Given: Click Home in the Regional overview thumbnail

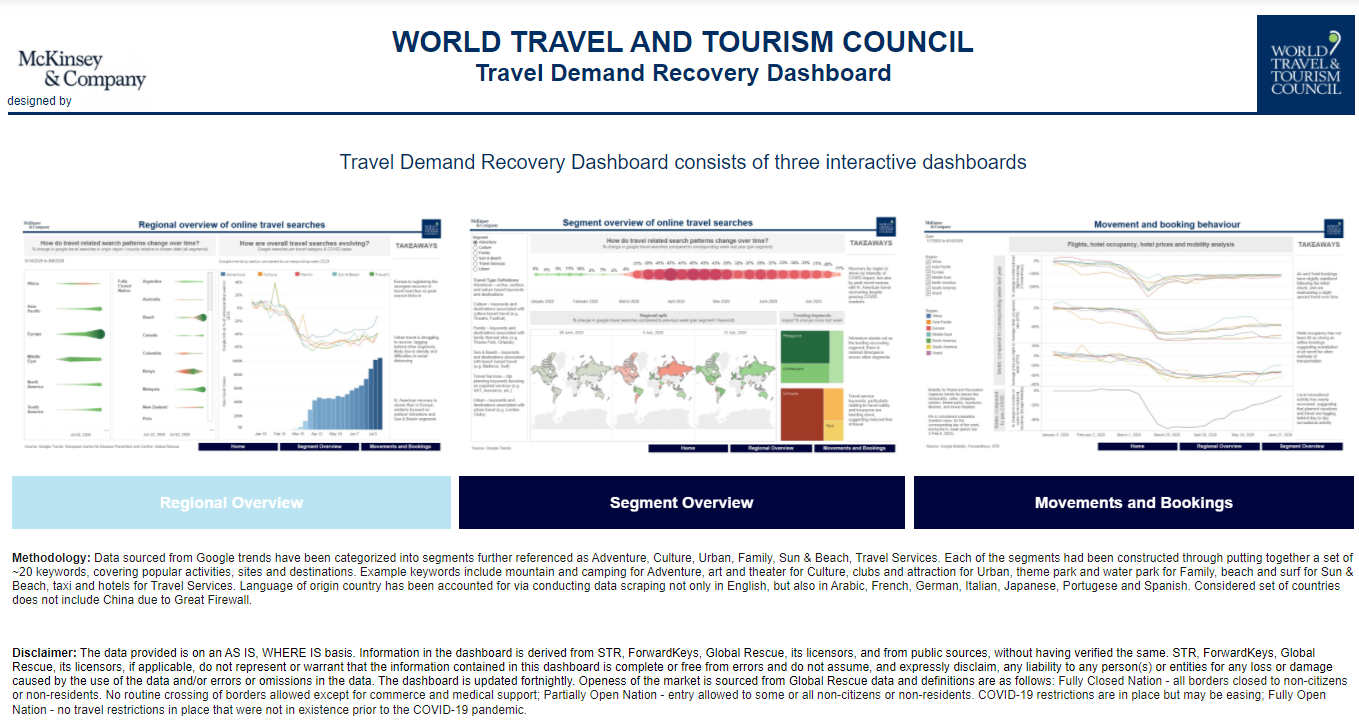Looking at the screenshot, I should (238, 447).
